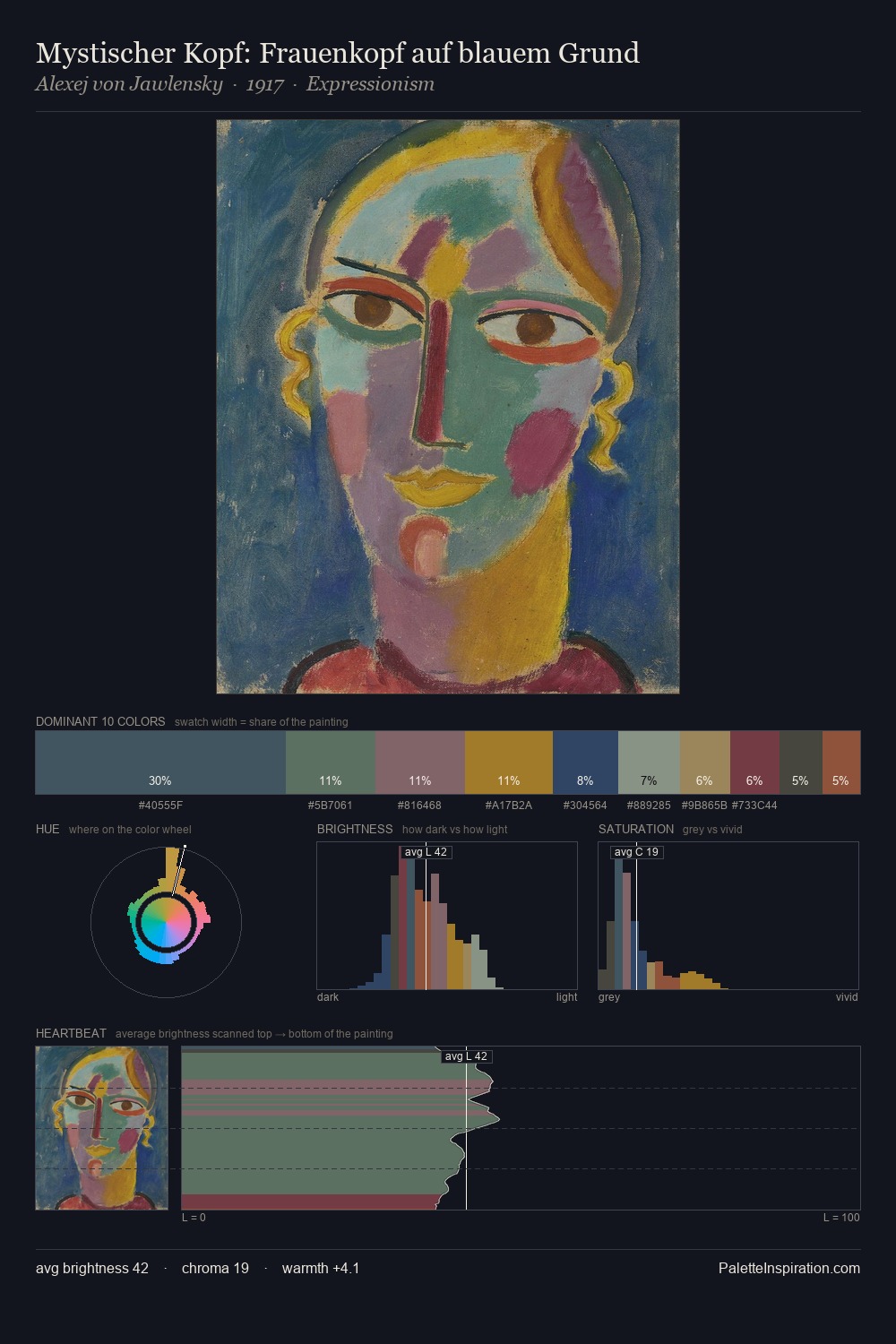Open the main Jawlensky painting image
The image size is (896, 1344).
pos(448,407)
